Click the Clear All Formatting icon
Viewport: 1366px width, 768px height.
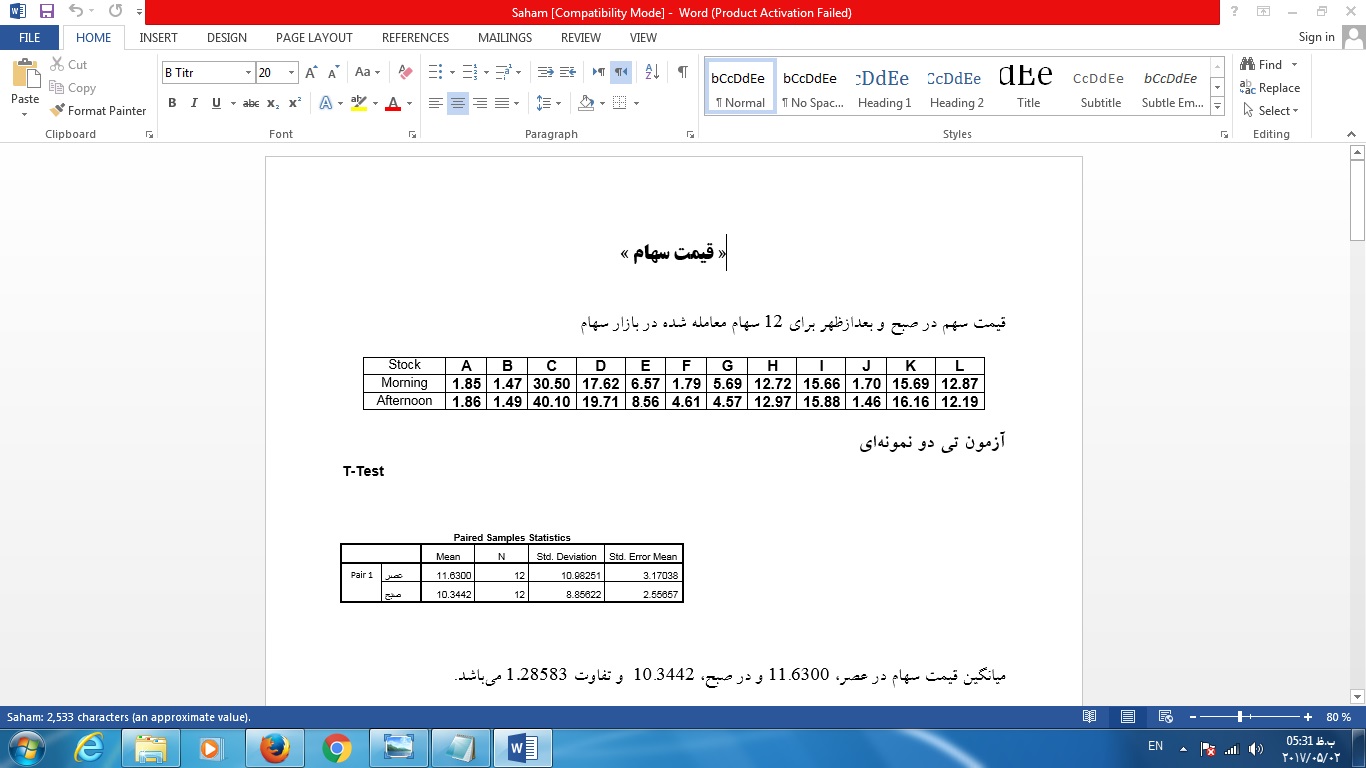(404, 72)
